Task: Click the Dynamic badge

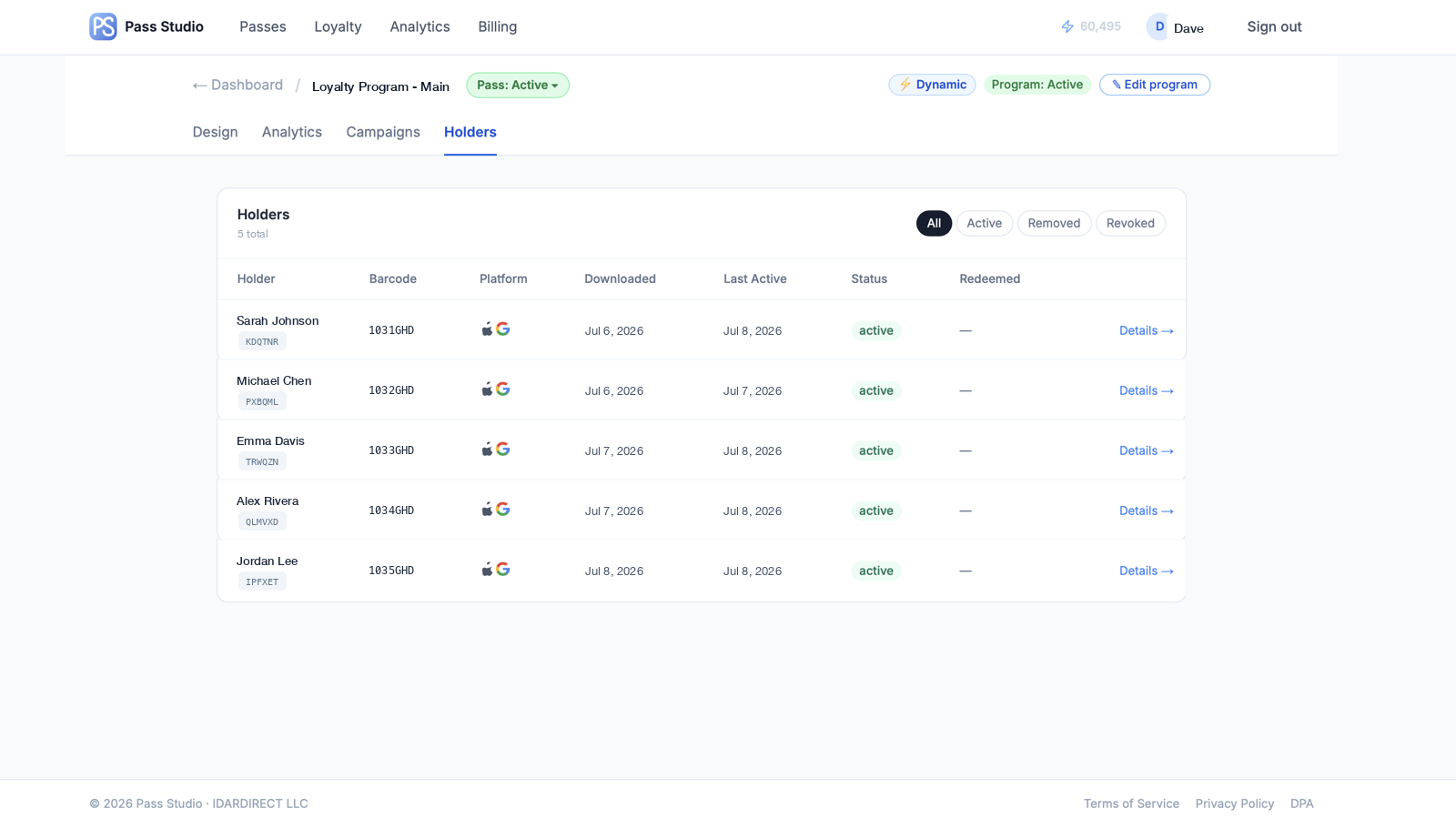Action: pos(932,85)
